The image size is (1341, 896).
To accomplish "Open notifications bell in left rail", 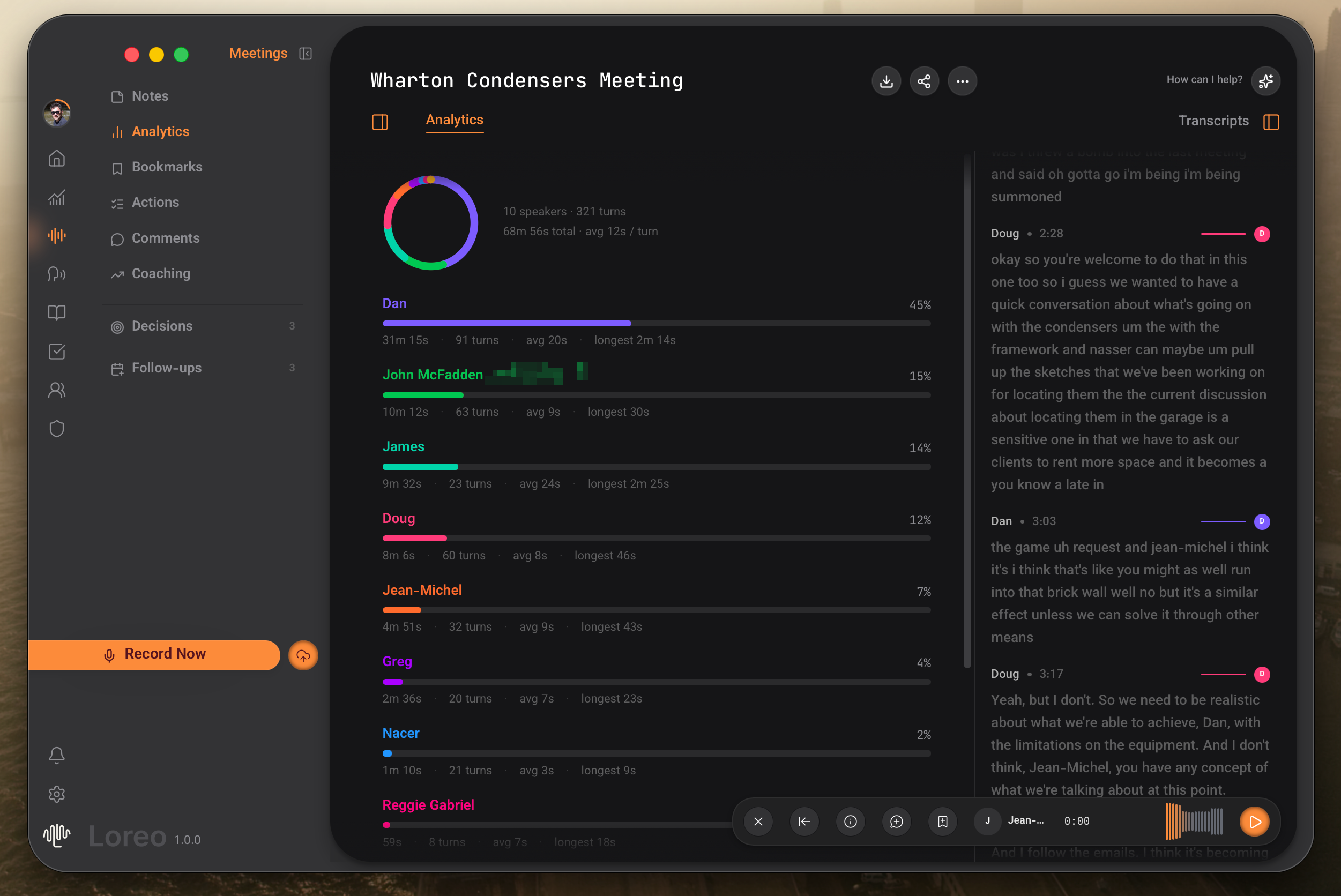I will [57, 756].
